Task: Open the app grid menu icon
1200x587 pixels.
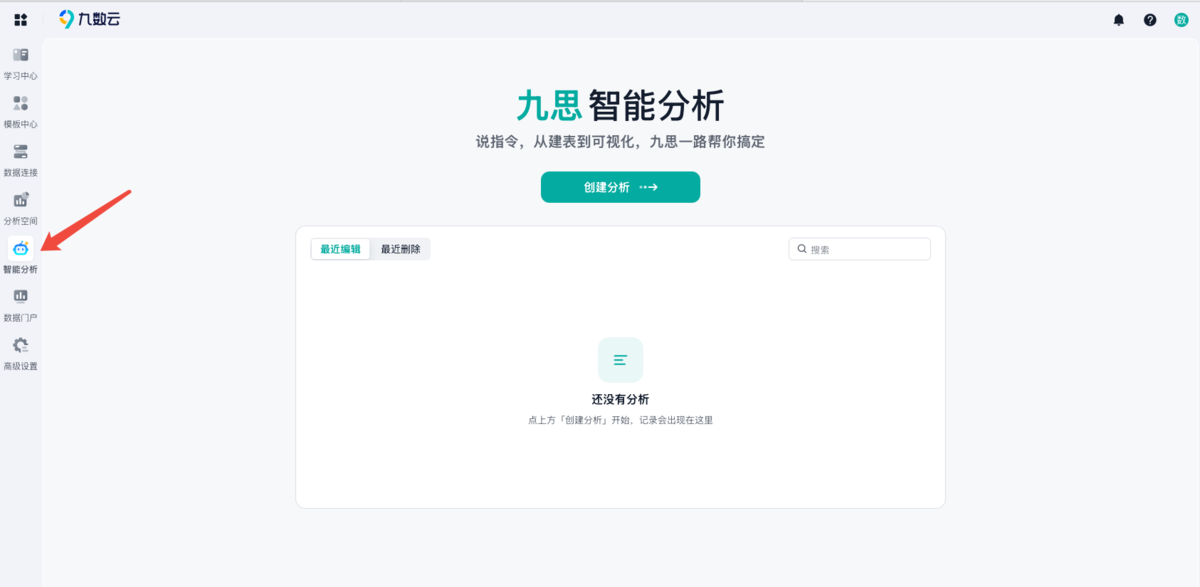Action: pyautogui.click(x=20, y=20)
